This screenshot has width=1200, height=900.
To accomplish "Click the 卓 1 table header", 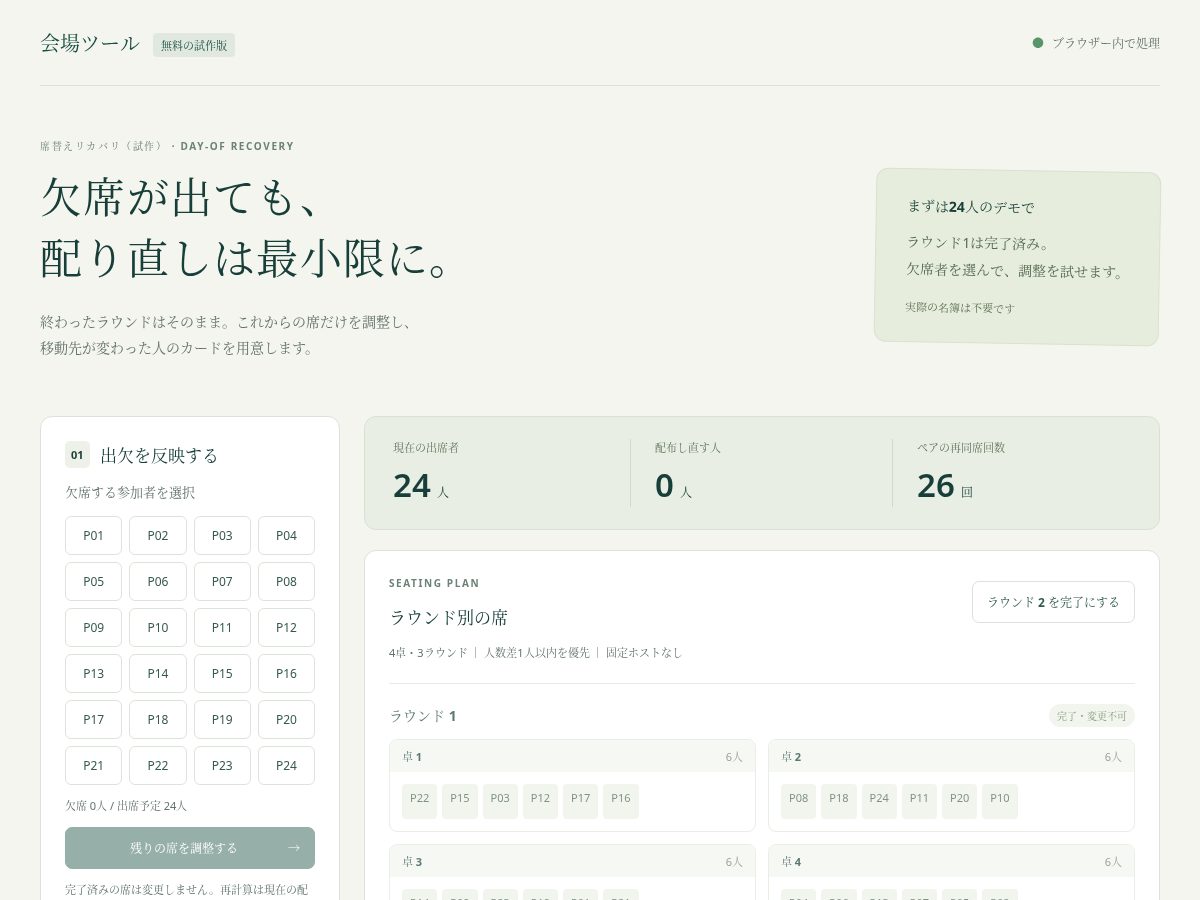I will click(x=572, y=757).
